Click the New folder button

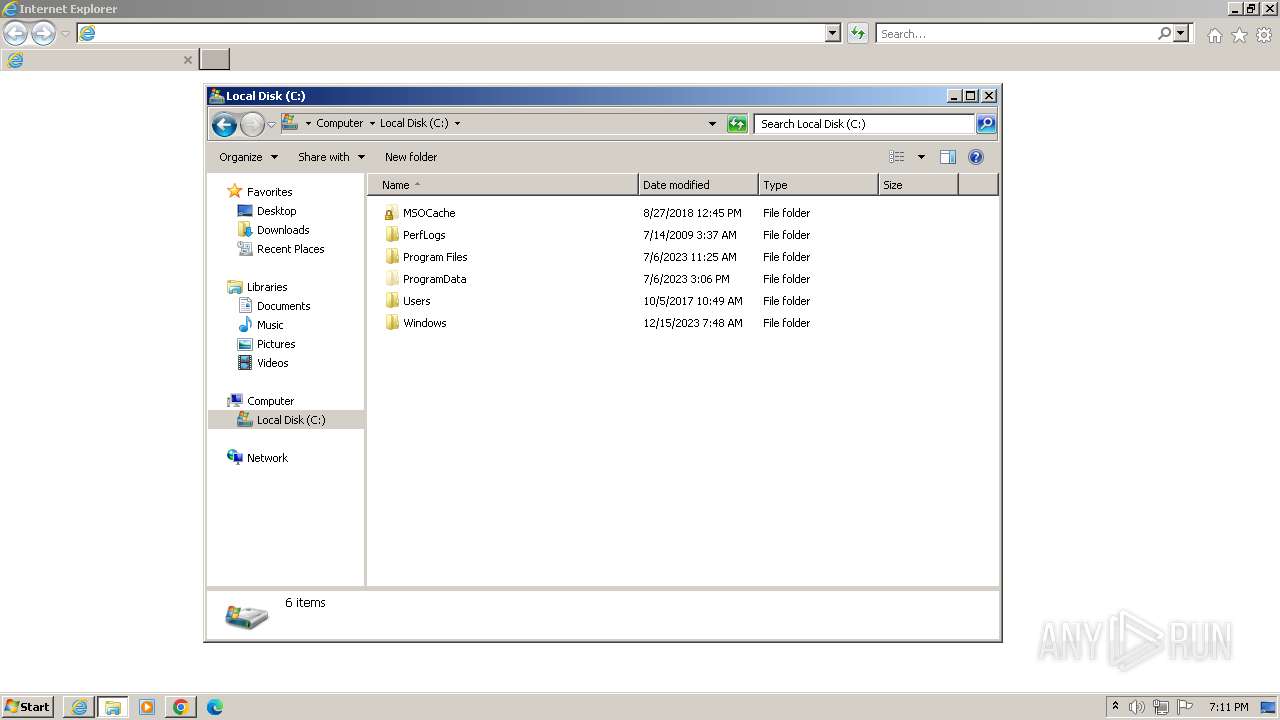click(411, 157)
